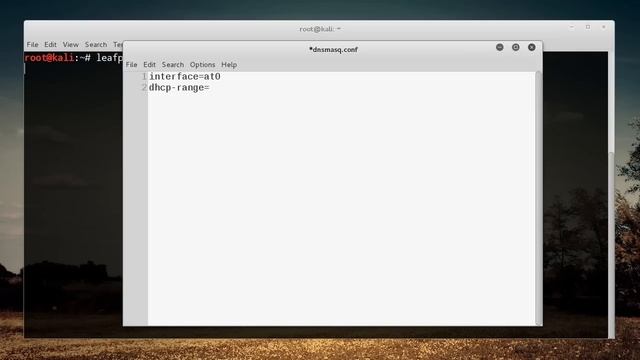Viewport: 640px width, 360px height.
Task: Maximize the dnsmasq.conf editor window
Action: 516,47
